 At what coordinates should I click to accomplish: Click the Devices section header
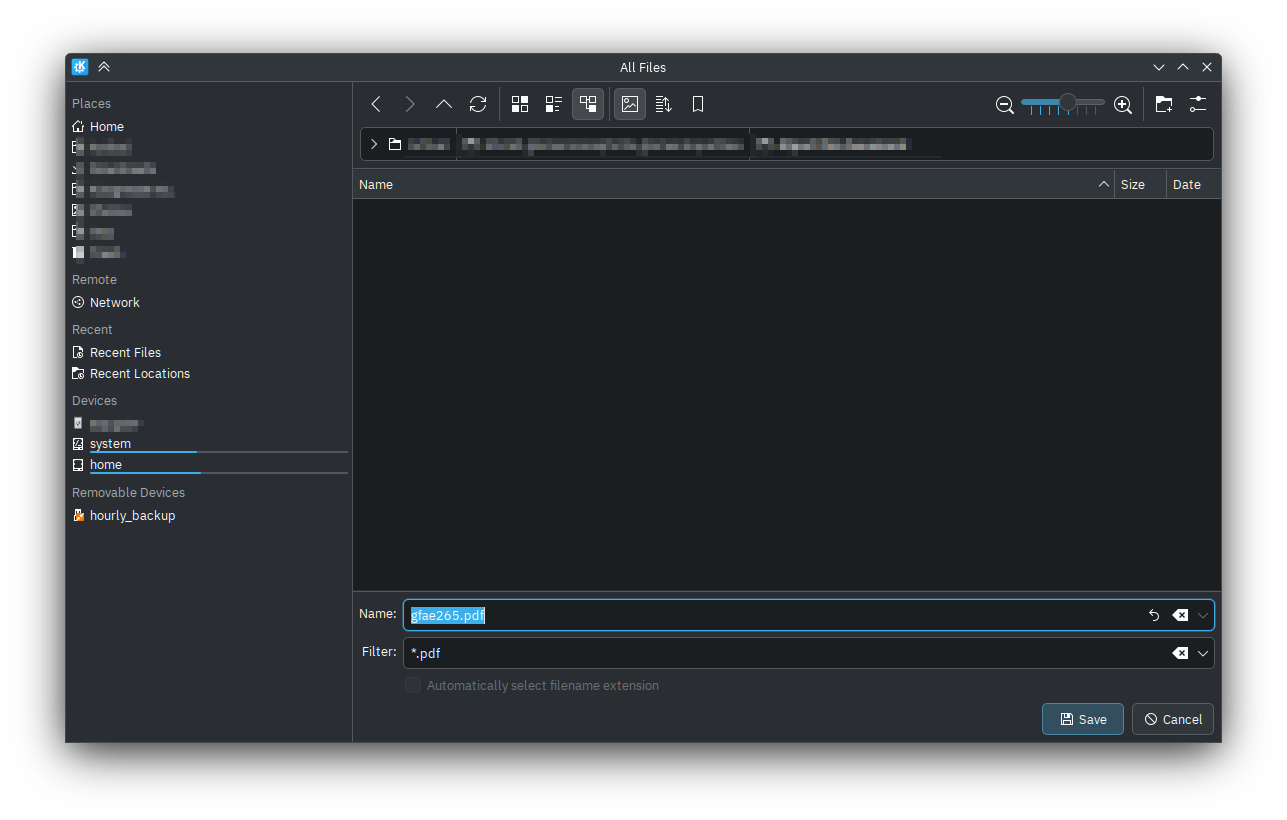[94, 401]
